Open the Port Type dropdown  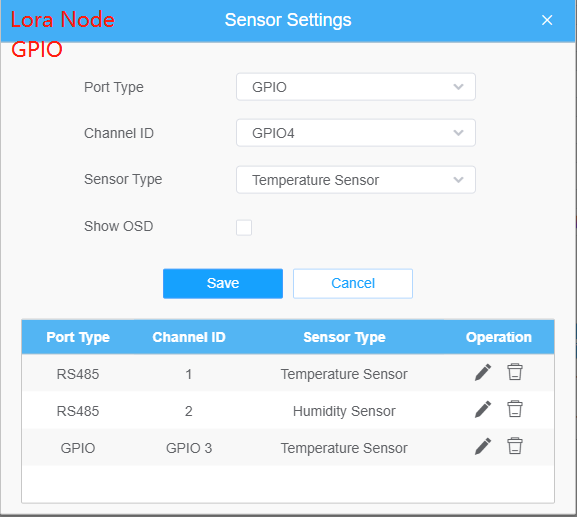click(356, 87)
